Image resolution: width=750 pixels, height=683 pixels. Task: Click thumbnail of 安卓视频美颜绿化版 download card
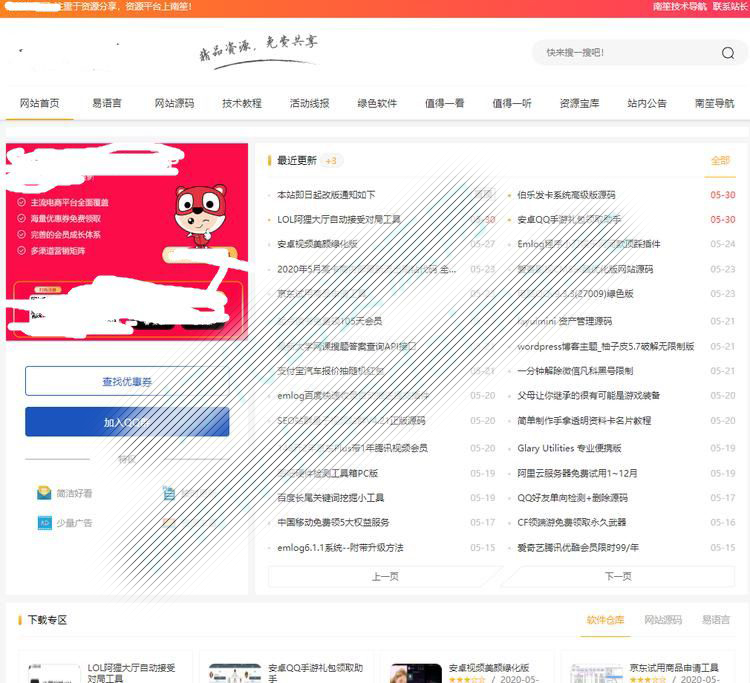(416, 673)
